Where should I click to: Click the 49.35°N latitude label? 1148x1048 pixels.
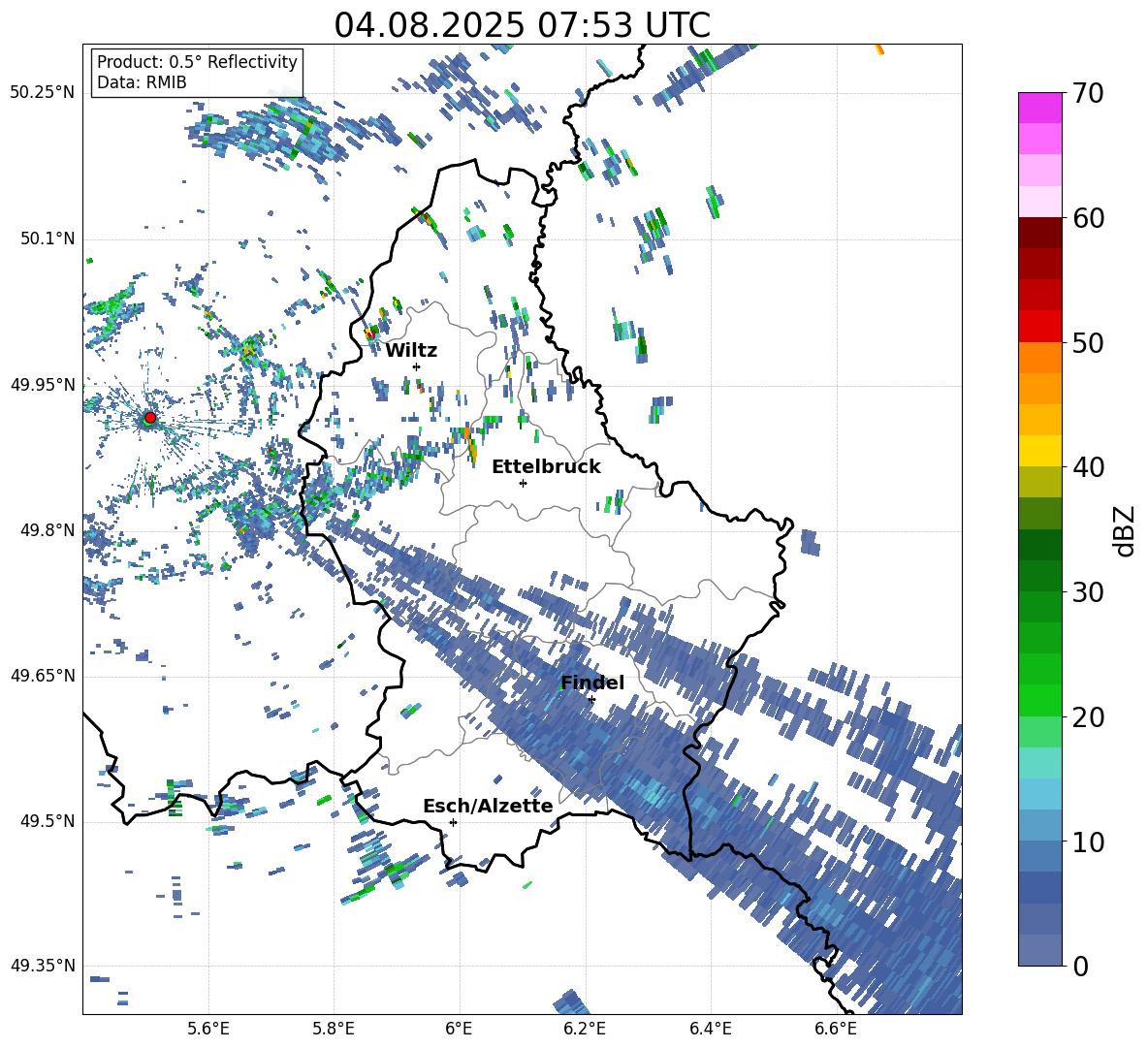(x=43, y=966)
